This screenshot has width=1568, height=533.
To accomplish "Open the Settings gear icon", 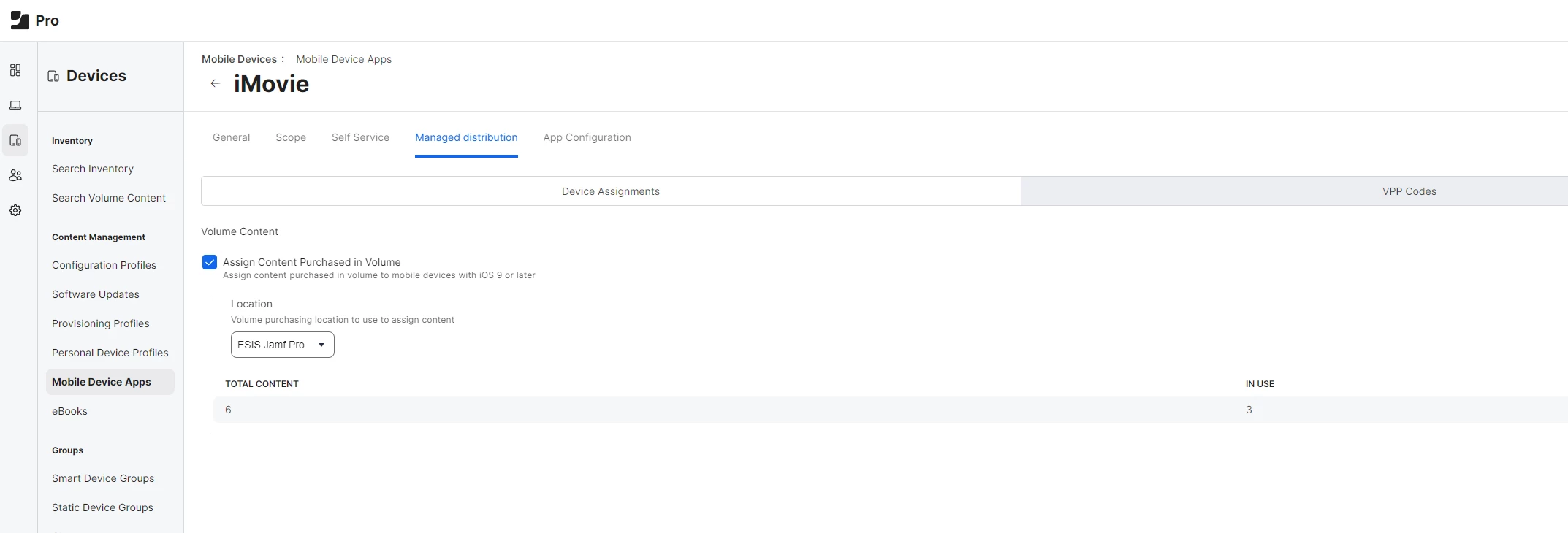I will [15, 210].
